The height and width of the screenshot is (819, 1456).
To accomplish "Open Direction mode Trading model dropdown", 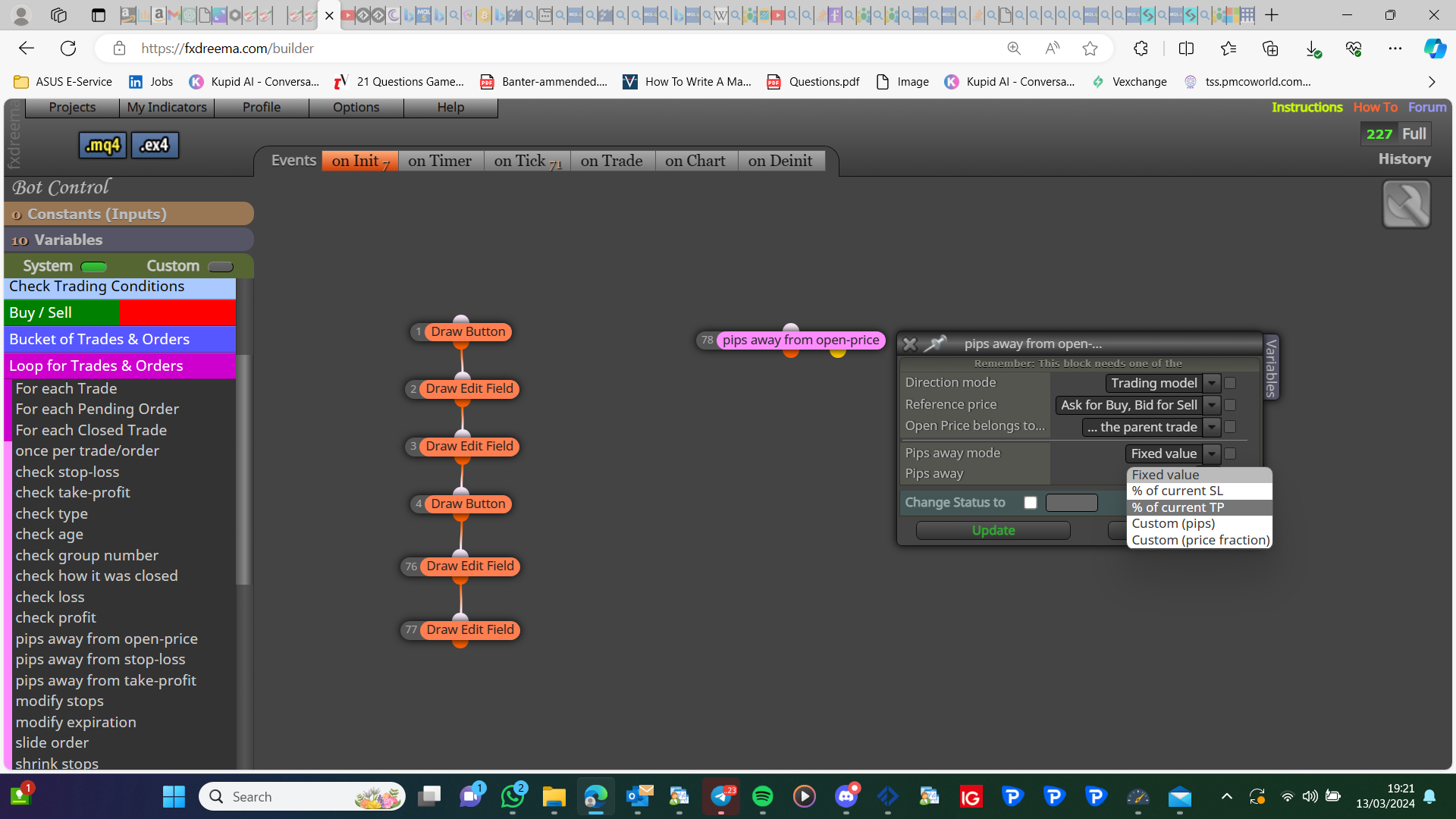I will (1163, 384).
